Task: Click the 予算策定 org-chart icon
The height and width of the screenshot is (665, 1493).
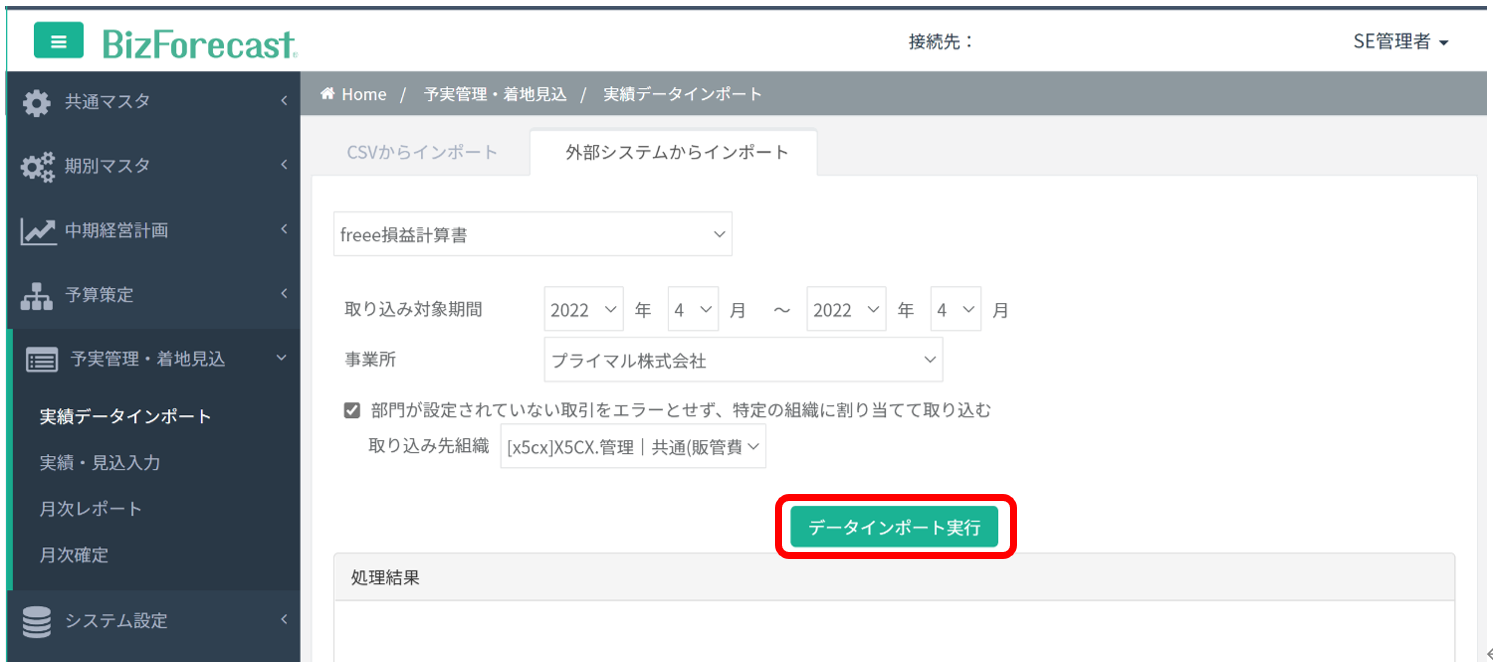Action: click(x=37, y=296)
